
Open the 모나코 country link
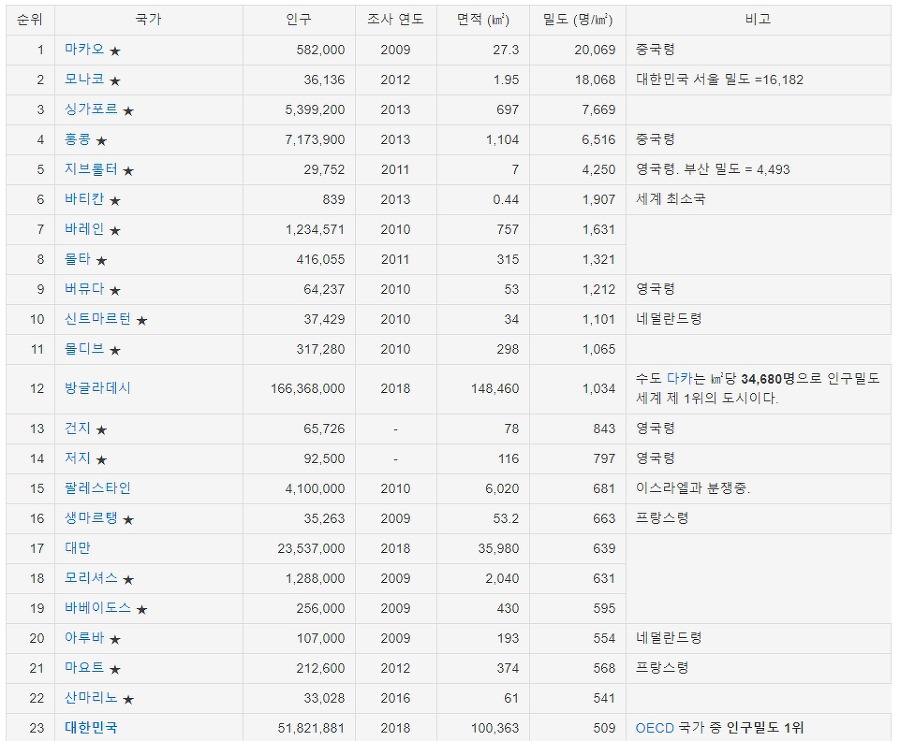(84, 79)
